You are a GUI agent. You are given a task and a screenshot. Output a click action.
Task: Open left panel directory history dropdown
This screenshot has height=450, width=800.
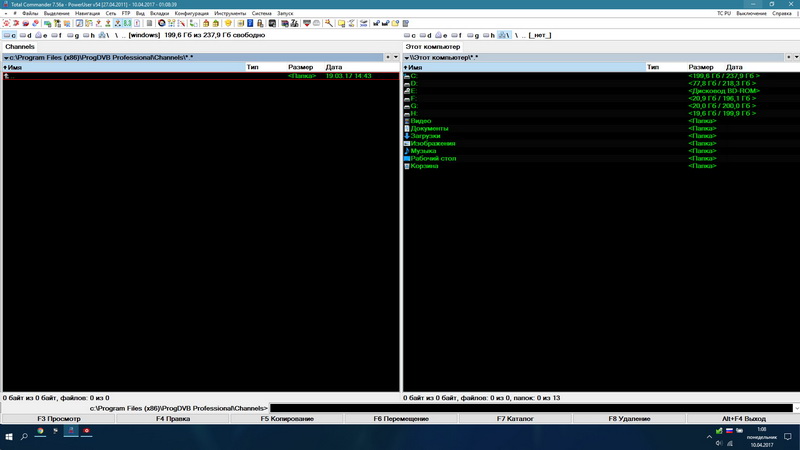394,57
